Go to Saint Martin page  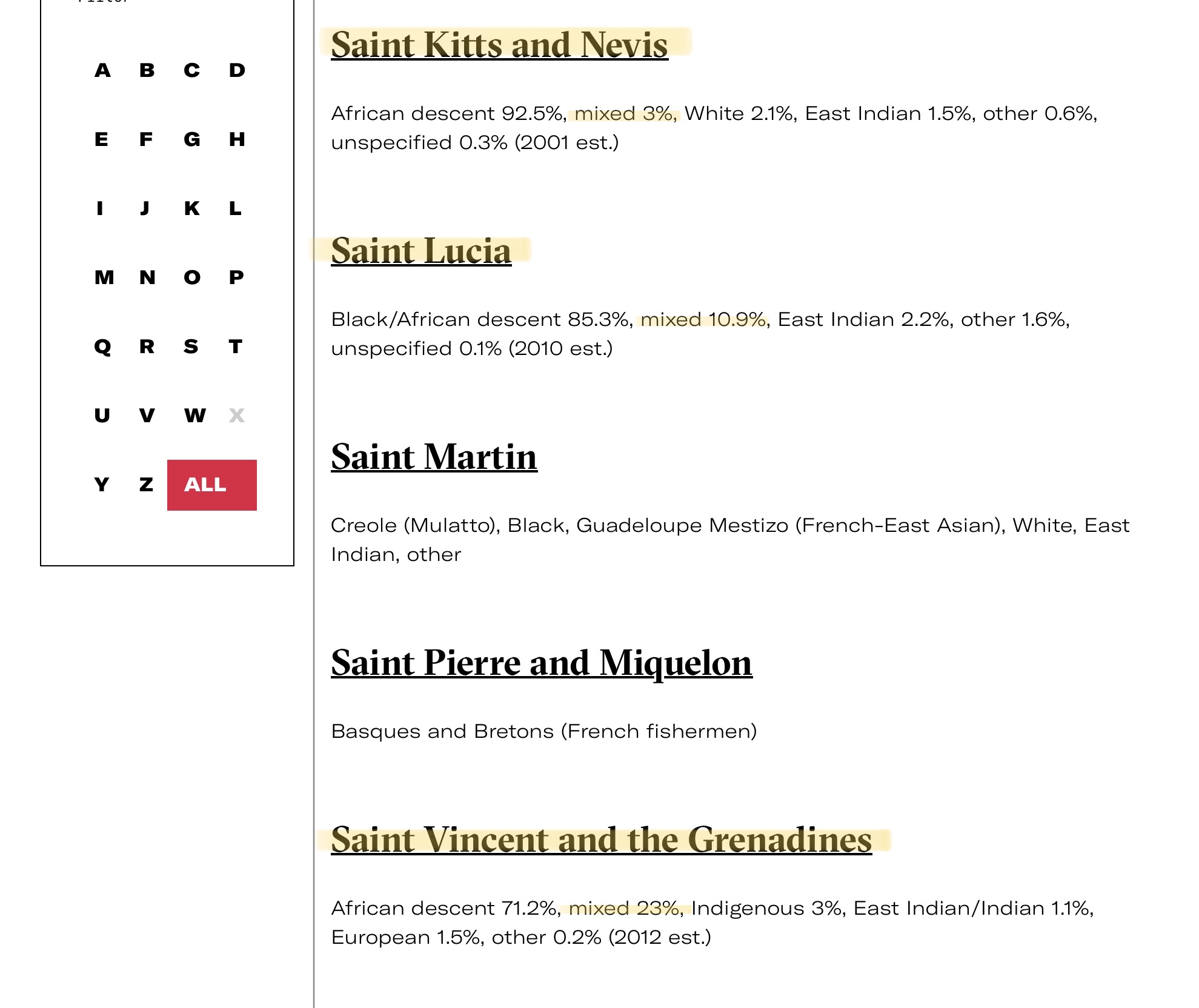pyautogui.click(x=433, y=457)
